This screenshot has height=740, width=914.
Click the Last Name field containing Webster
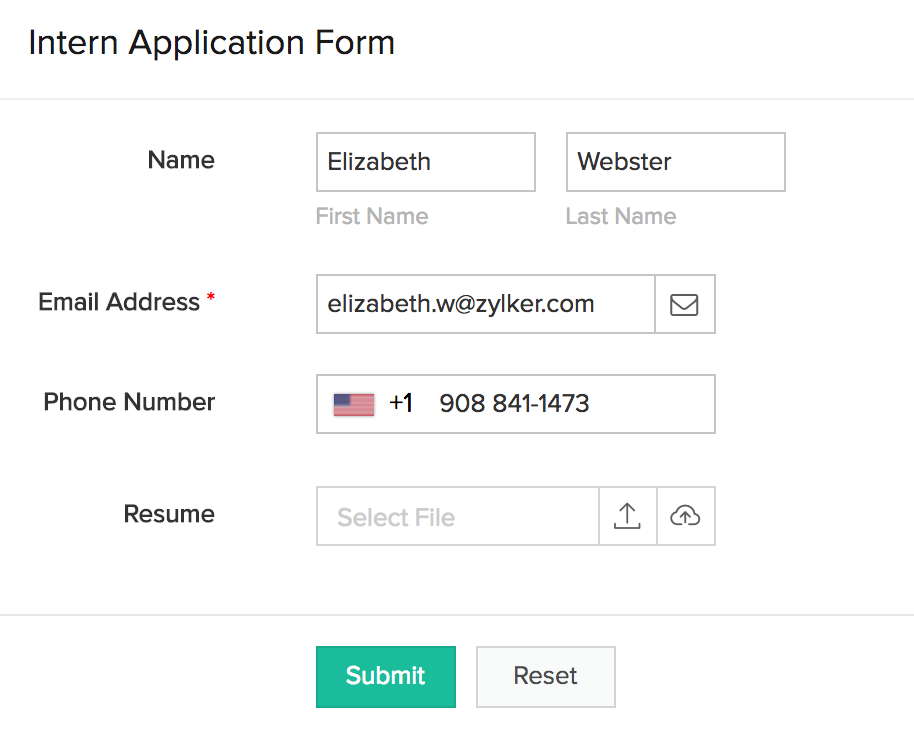675,162
